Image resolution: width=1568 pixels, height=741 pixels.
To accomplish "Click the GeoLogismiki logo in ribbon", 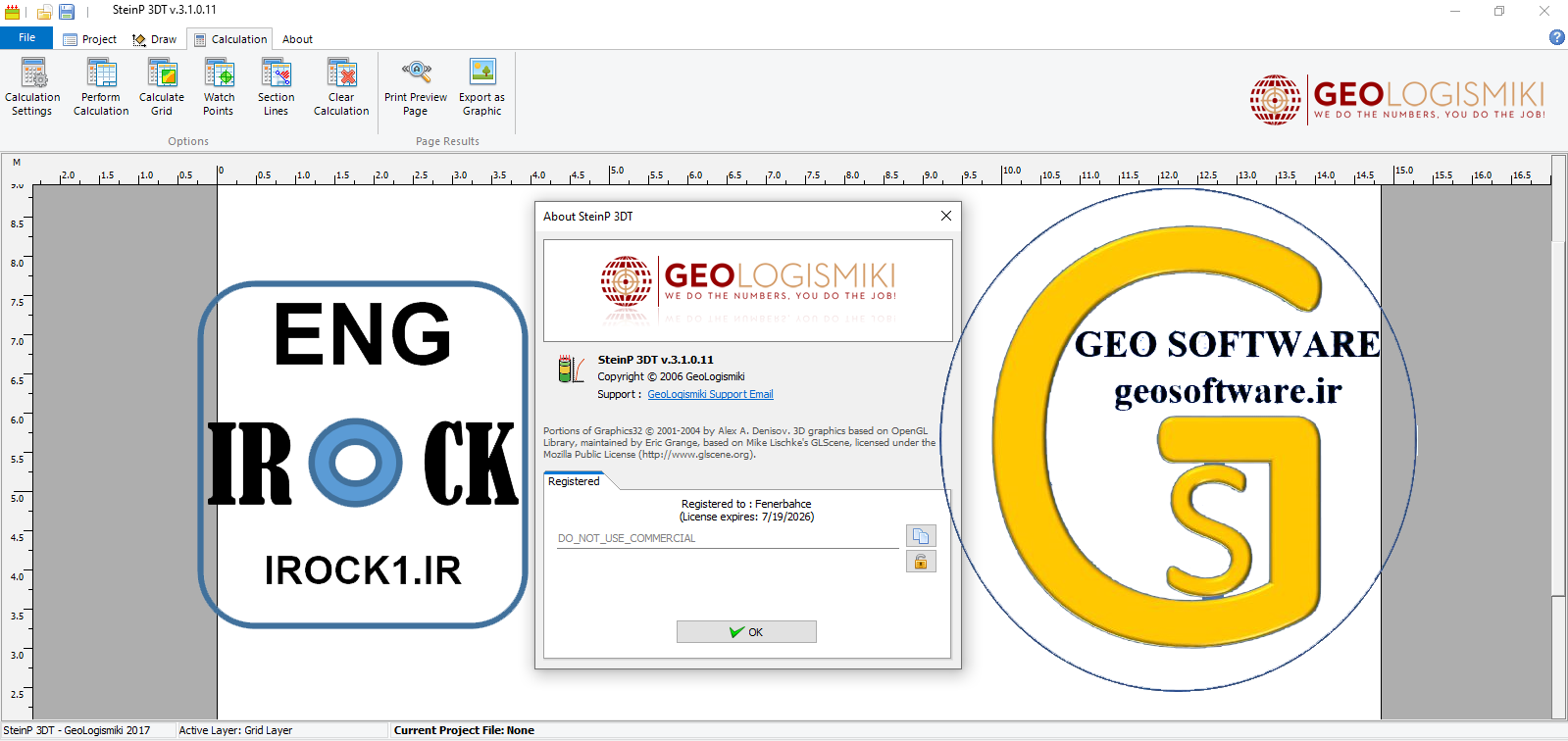I will coord(1397,99).
